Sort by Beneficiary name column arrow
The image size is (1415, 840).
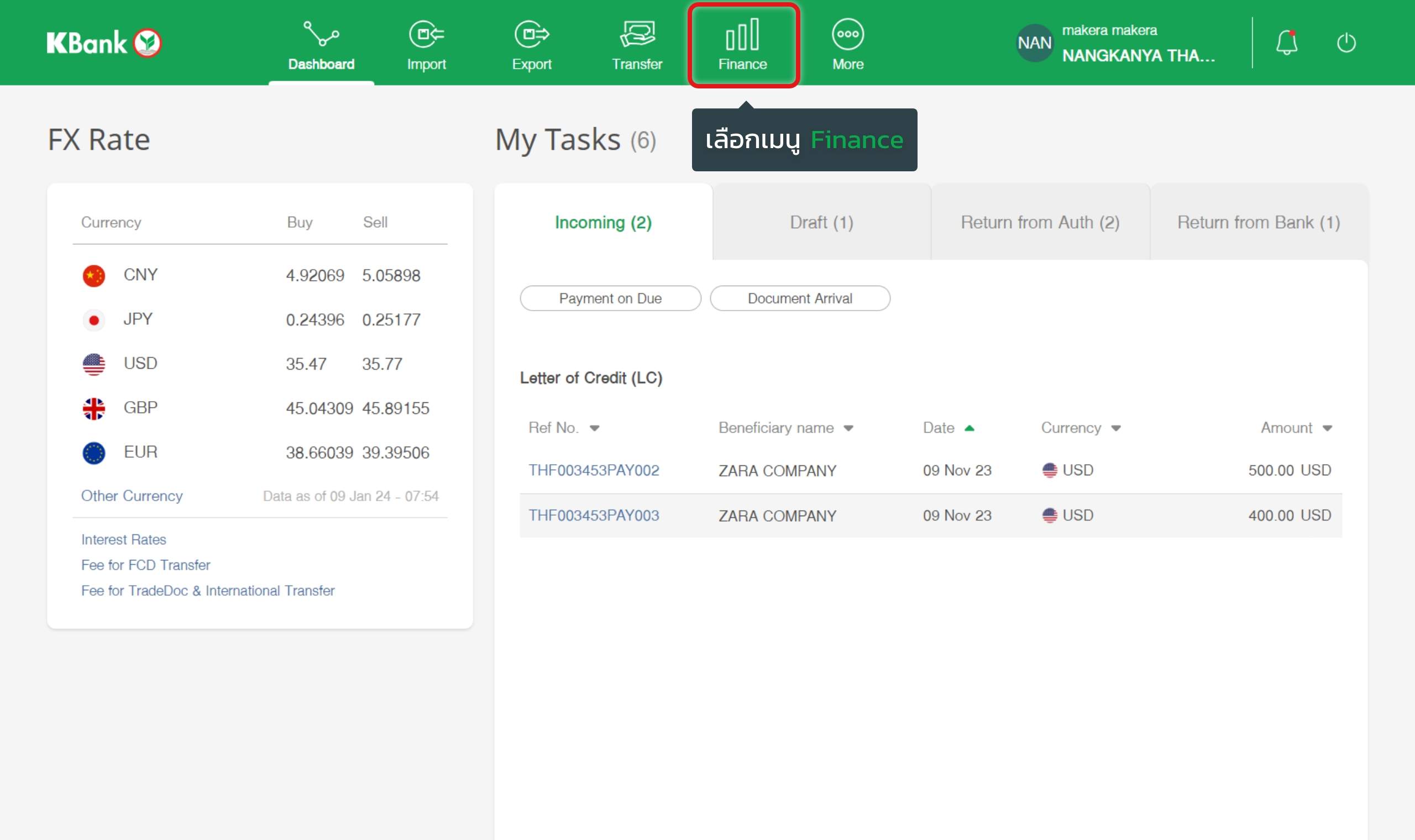pos(848,428)
